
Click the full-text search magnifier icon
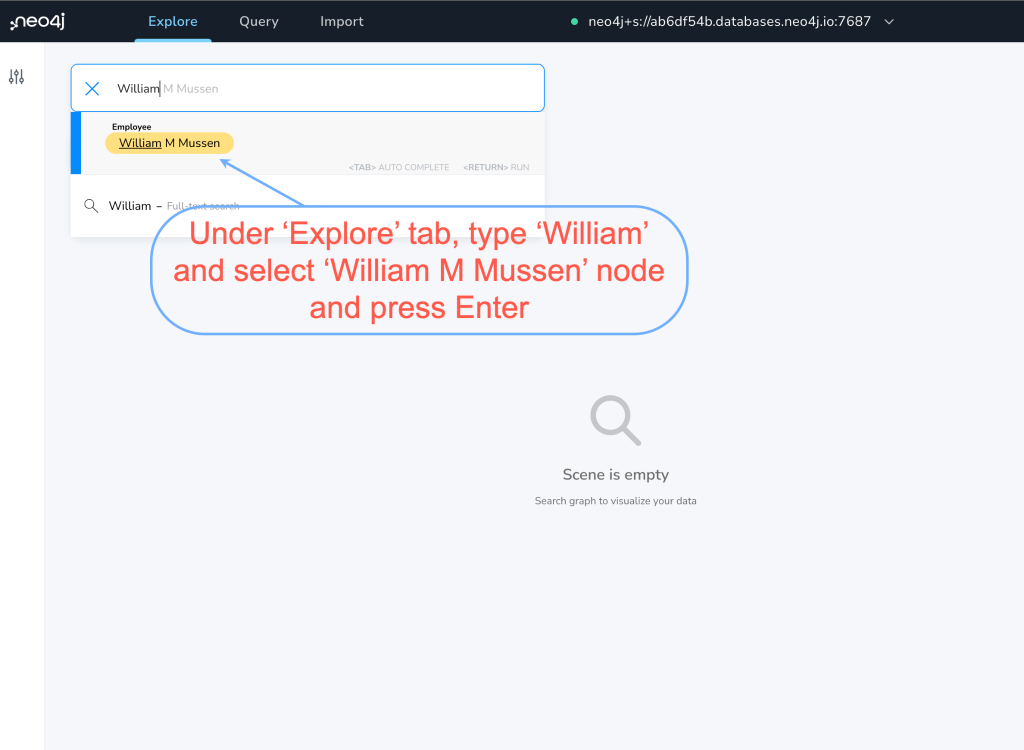(x=91, y=206)
